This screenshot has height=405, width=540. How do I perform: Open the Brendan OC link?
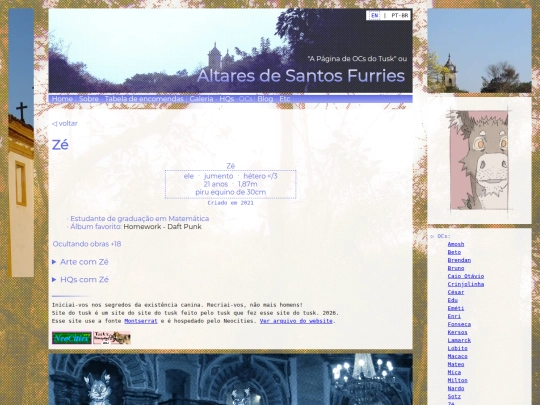pyautogui.click(x=459, y=260)
